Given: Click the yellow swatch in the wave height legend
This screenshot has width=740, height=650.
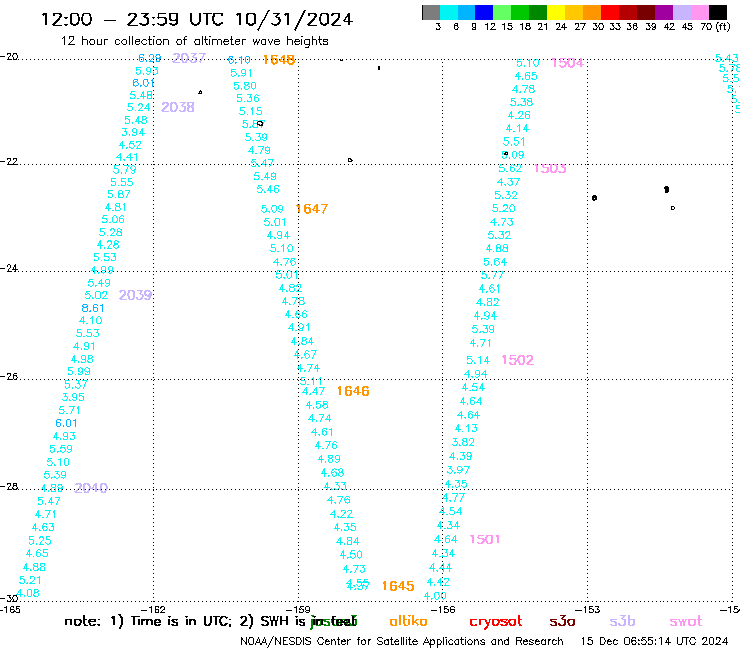Looking at the screenshot, I should click(x=556, y=12).
